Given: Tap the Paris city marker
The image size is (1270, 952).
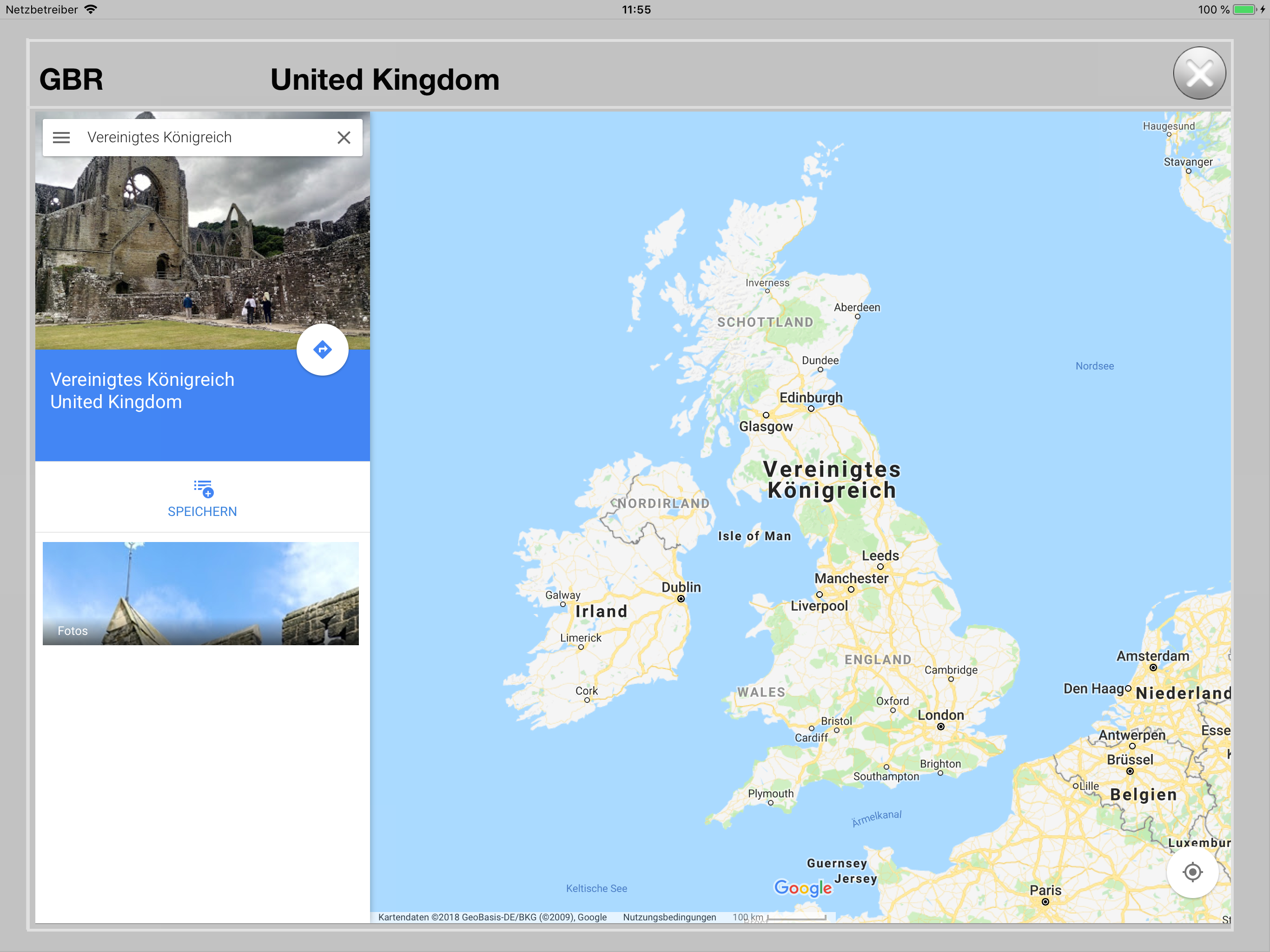Looking at the screenshot, I should tap(1045, 901).
